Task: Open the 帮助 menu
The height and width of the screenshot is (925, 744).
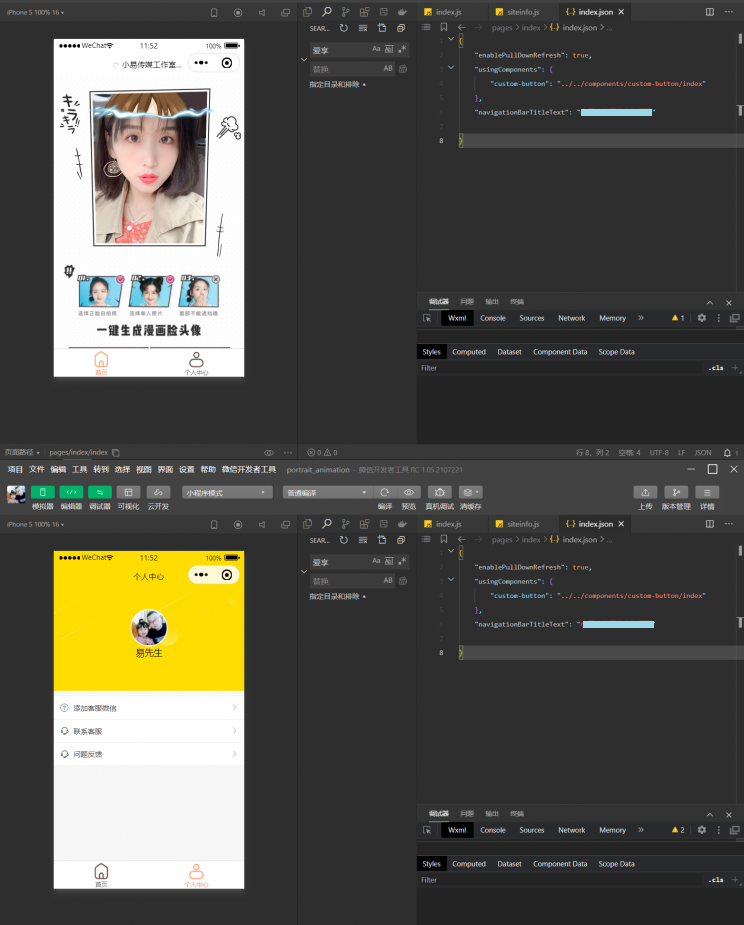Action: (x=208, y=470)
